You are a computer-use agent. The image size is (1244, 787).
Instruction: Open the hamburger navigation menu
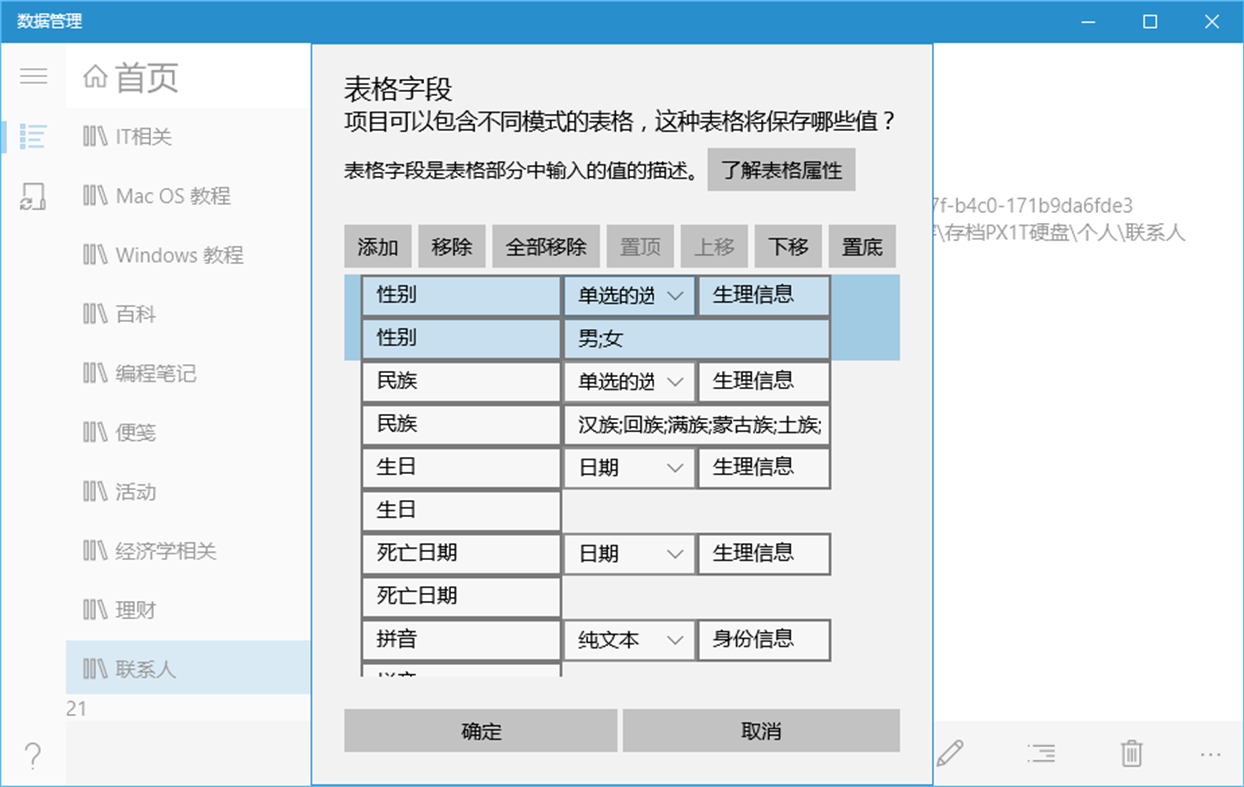[x=33, y=77]
